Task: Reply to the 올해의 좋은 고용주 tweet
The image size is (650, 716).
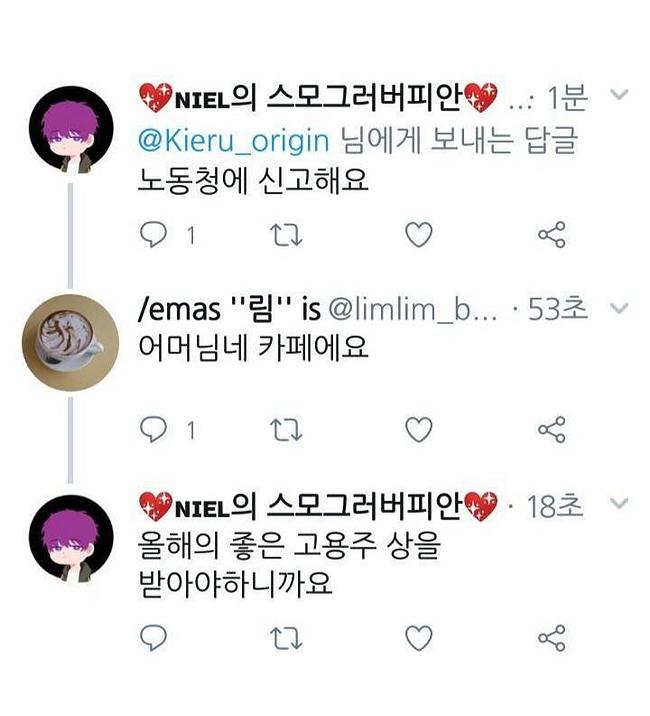Action: point(151,637)
